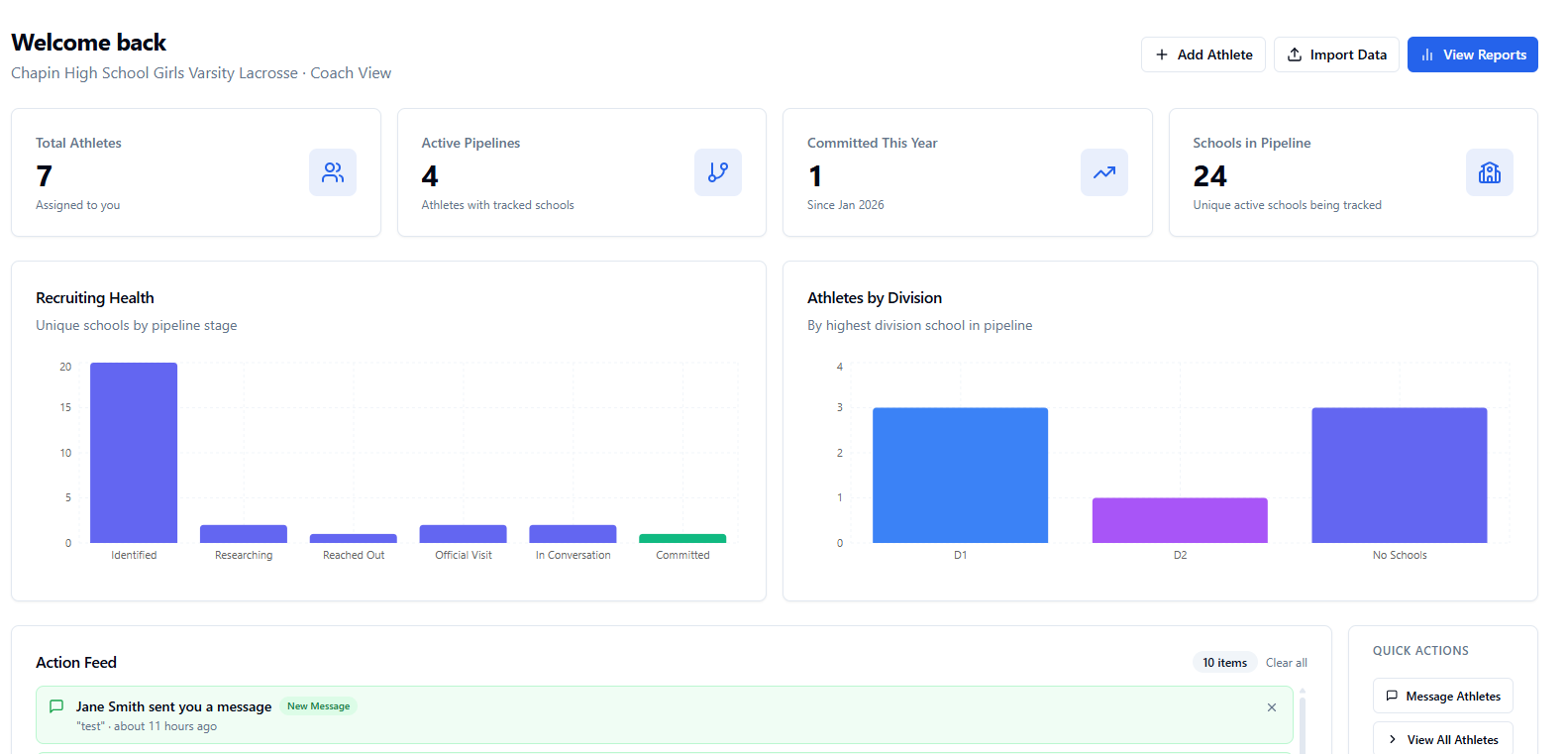
Task: Click "Unique schools by pipeline stage" text
Action: pyautogui.click(x=137, y=325)
